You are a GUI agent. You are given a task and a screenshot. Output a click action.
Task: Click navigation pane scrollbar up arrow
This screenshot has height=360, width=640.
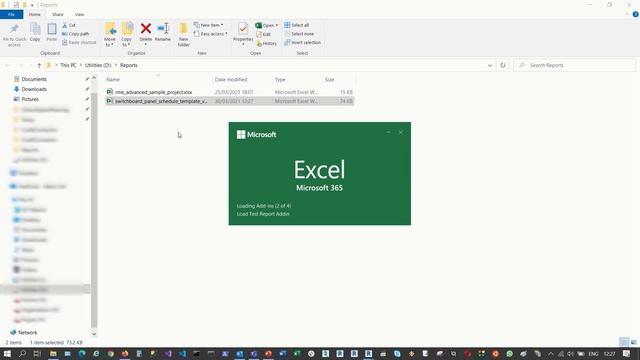94,78
